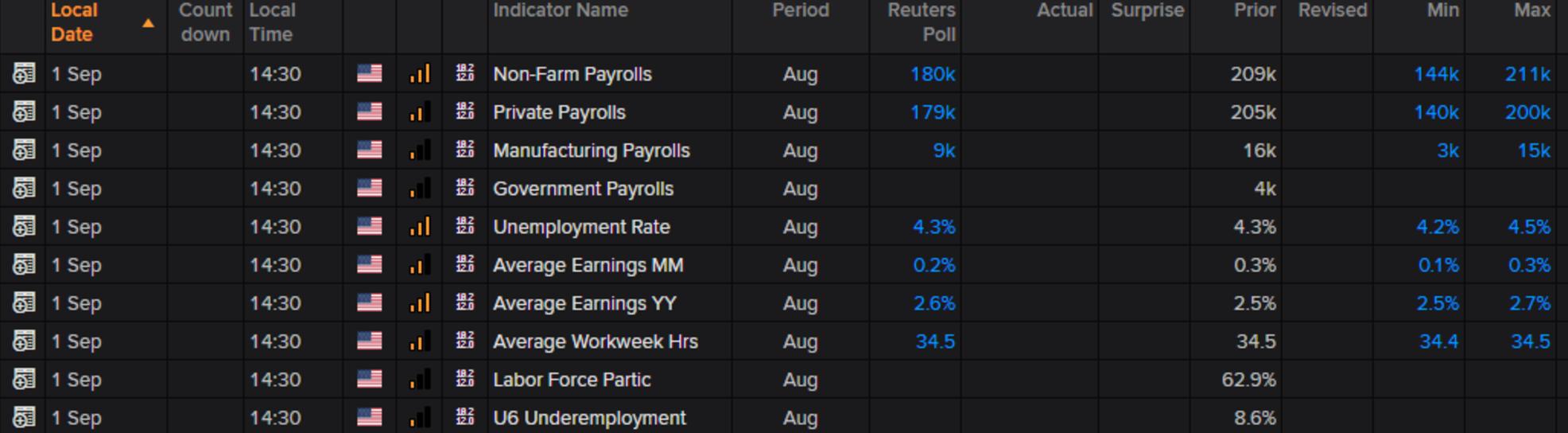Open calendar icon for Government Payrolls row

(24, 189)
